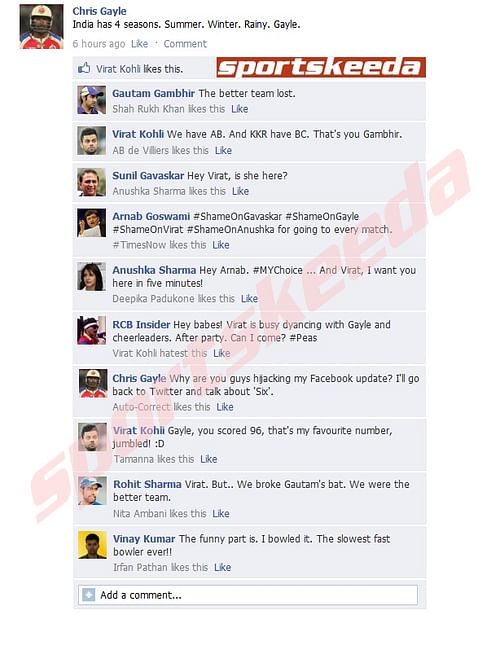The width and height of the screenshot is (500, 668).
Task: Like Gautam Gambhir's comment
Action: [239, 109]
